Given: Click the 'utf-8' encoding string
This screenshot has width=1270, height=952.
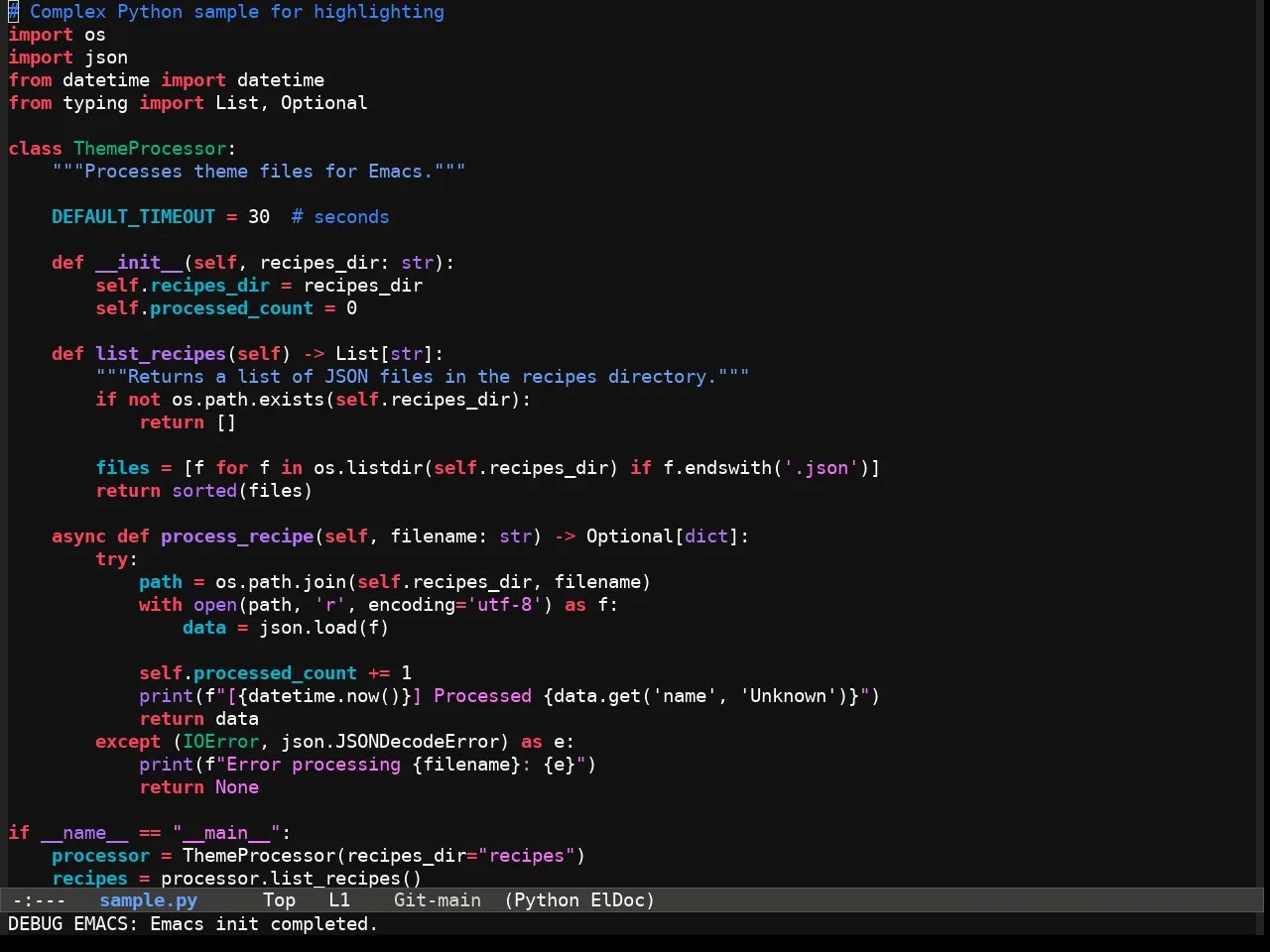Looking at the screenshot, I should pos(505,605).
